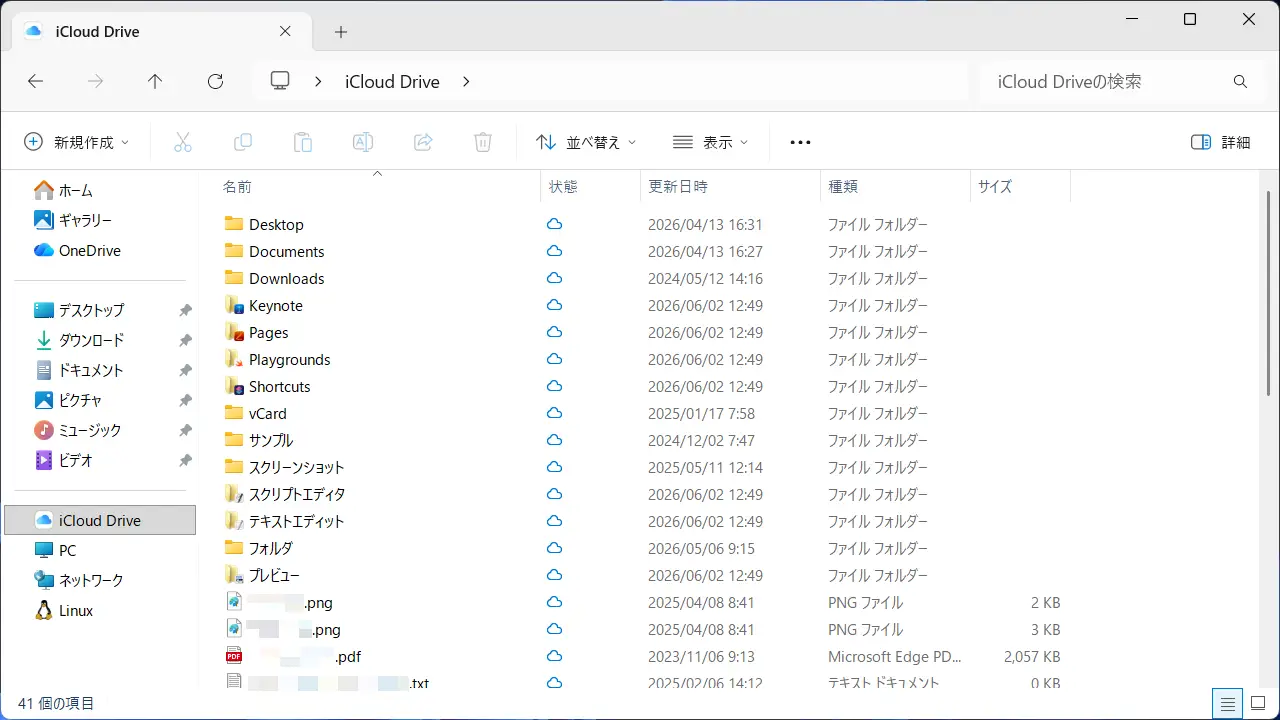This screenshot has height=720, width=1280.
Task: Open the 新規作成 dropdown
Action: pyautogui.click(x=77, y=142)
